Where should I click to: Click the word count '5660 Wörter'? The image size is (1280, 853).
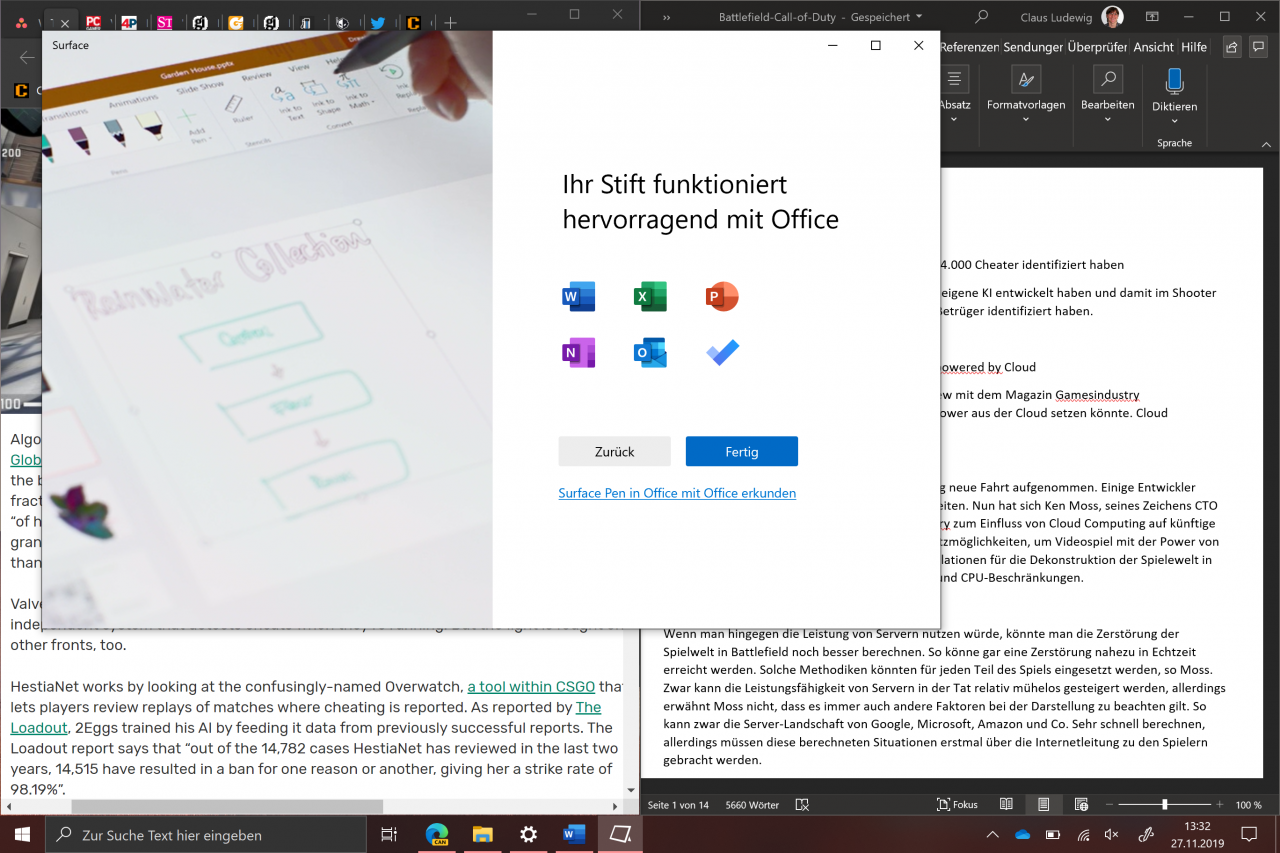coord(750,805)
